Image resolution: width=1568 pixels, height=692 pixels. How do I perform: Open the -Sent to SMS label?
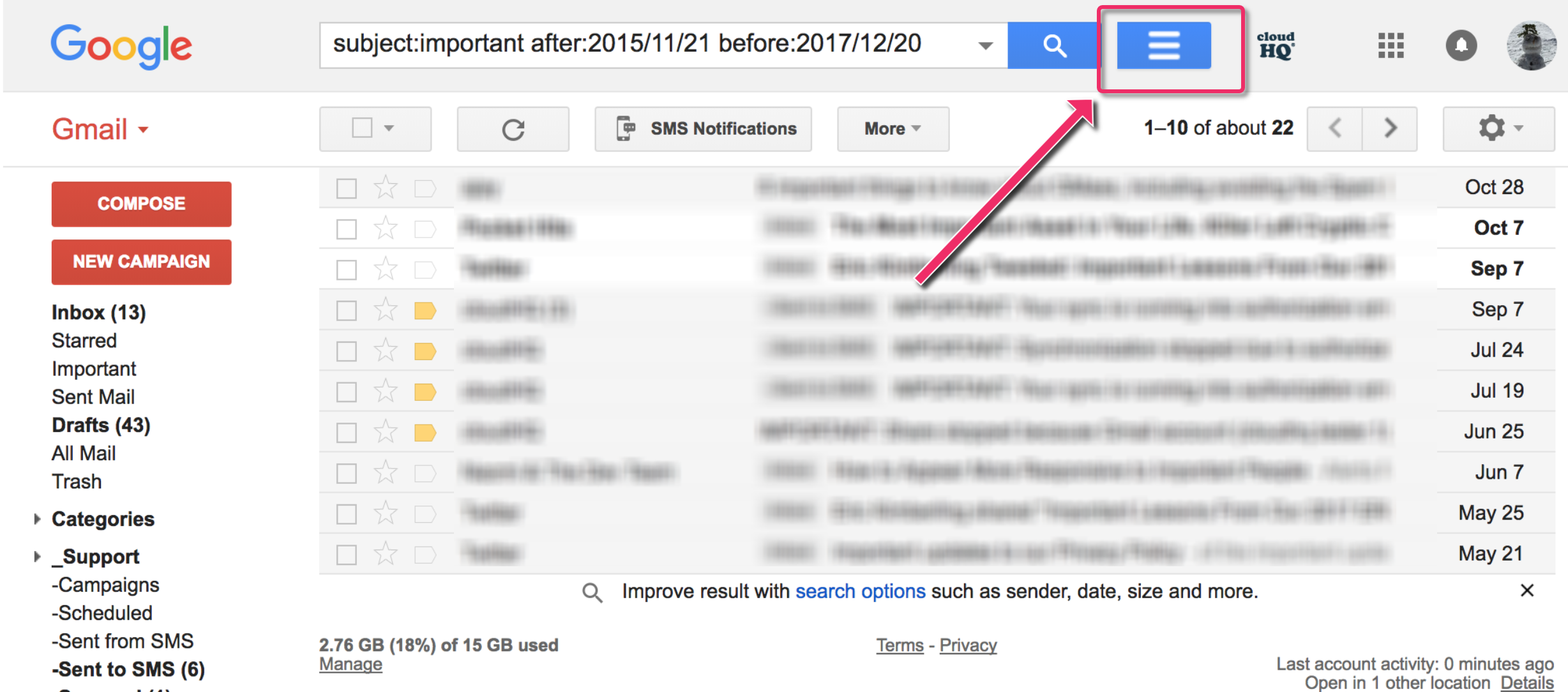128,668
